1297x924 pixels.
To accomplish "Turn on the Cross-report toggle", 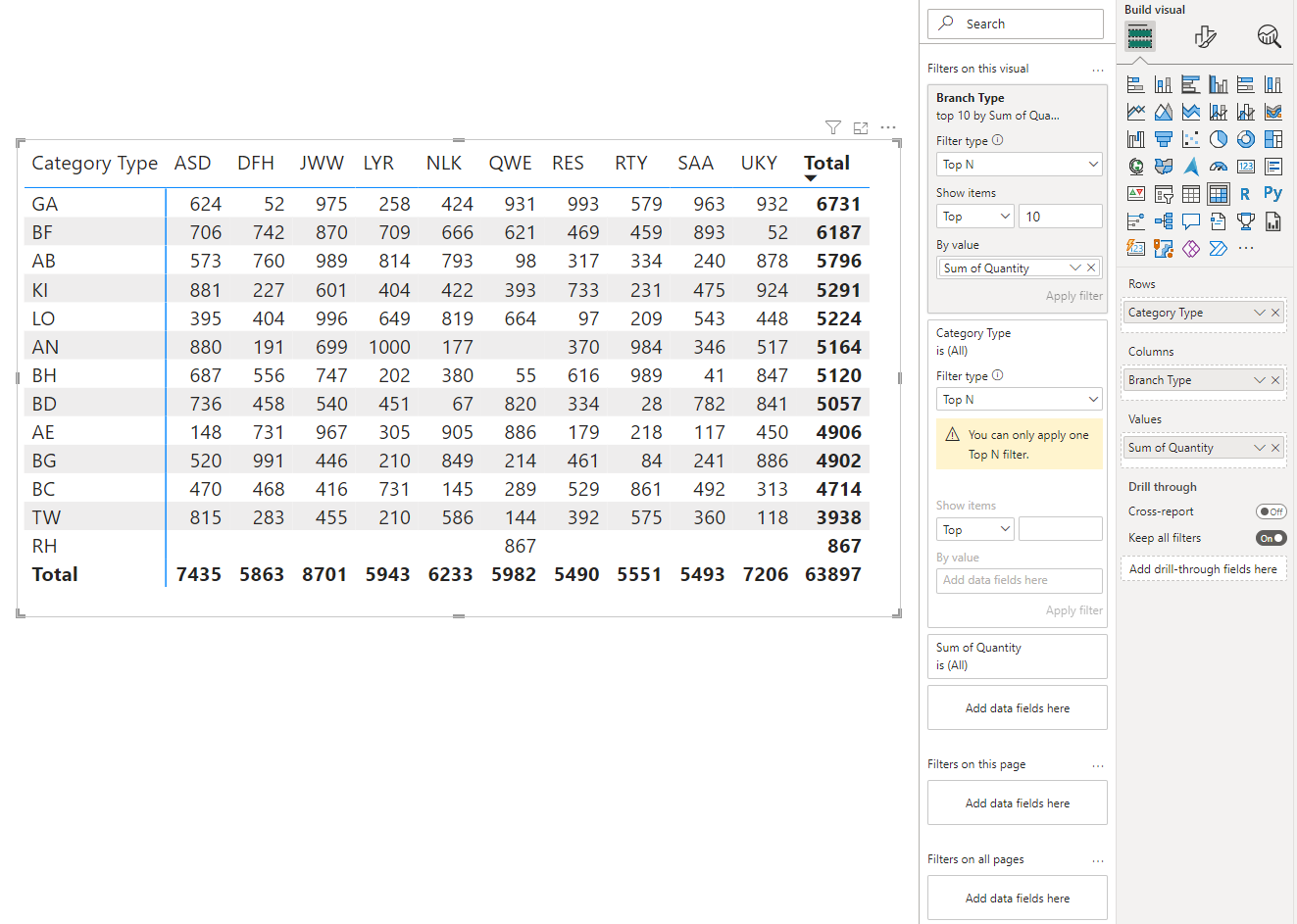I will (x=1272, y=511).
